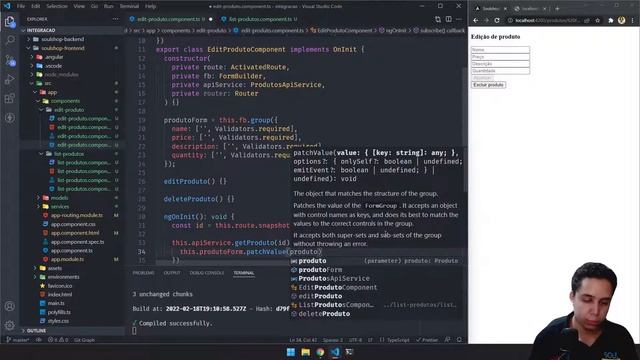Click the open changes icon in editor toolbar

tap(438, 19)
